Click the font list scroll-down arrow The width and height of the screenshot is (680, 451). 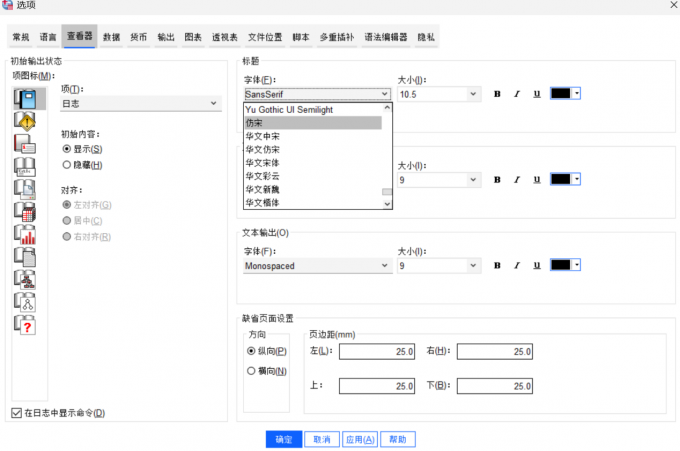(x=387, y=204)
